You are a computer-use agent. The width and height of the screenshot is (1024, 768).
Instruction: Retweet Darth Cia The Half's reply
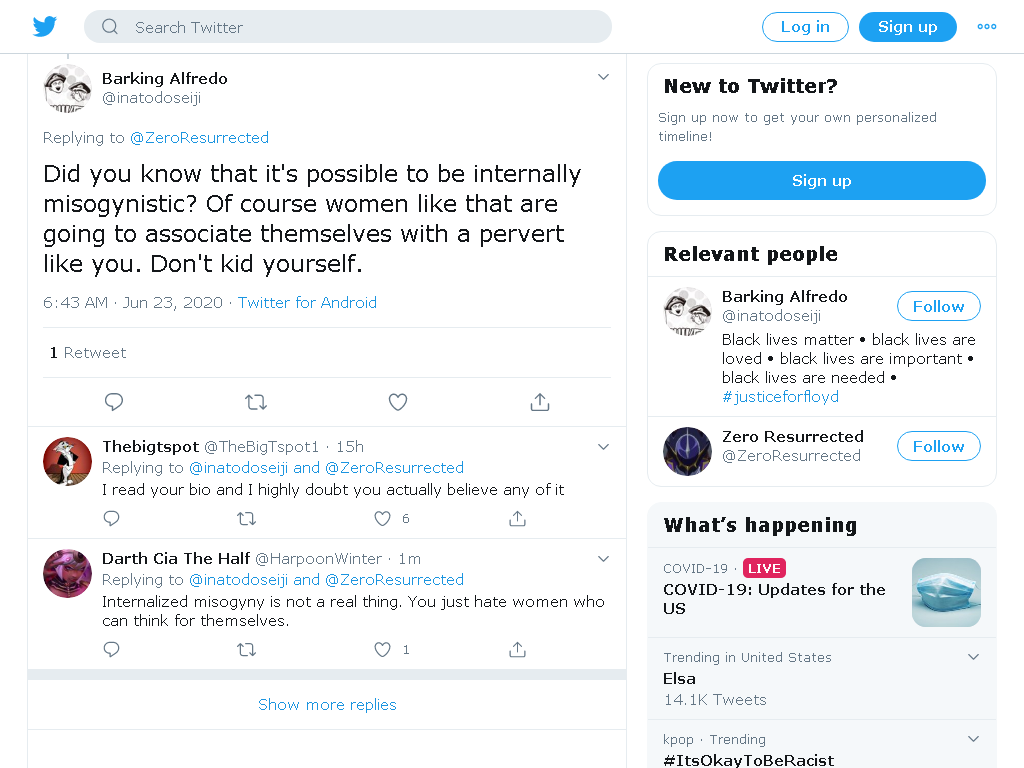coord(246,650)
